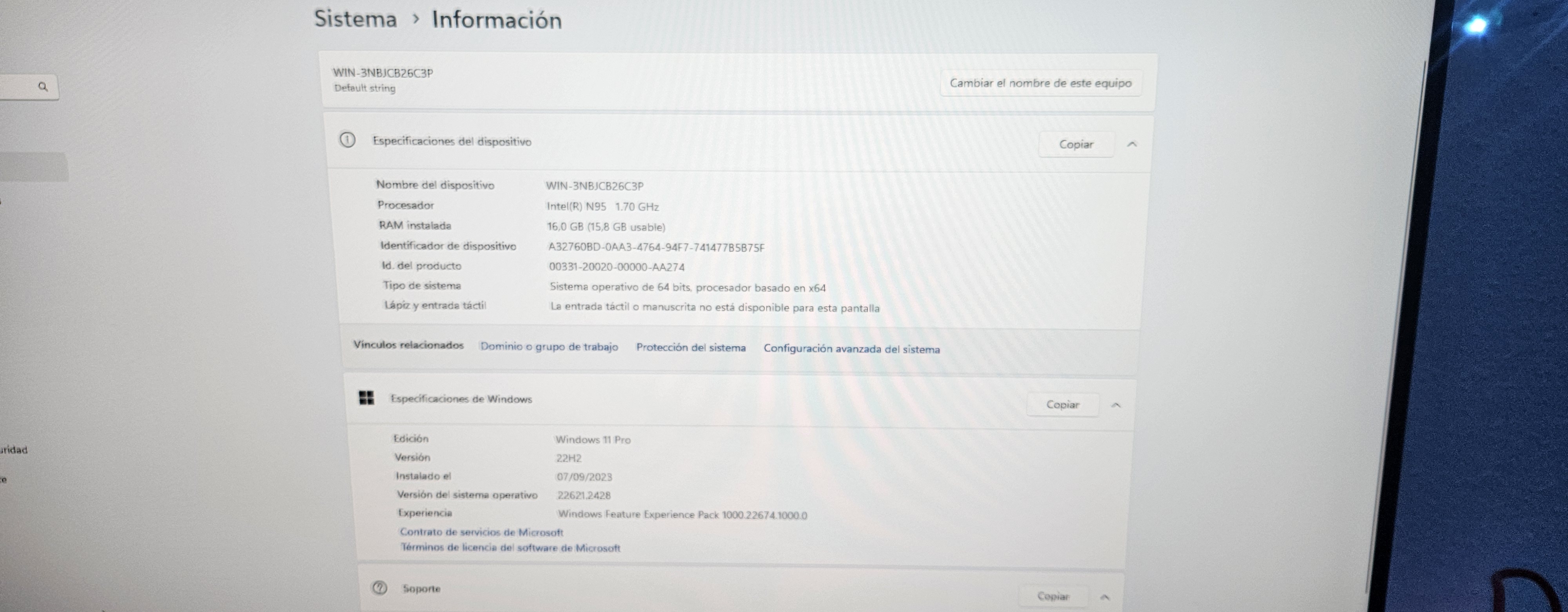Open Protección del sistema link

(x=690, y=348)
